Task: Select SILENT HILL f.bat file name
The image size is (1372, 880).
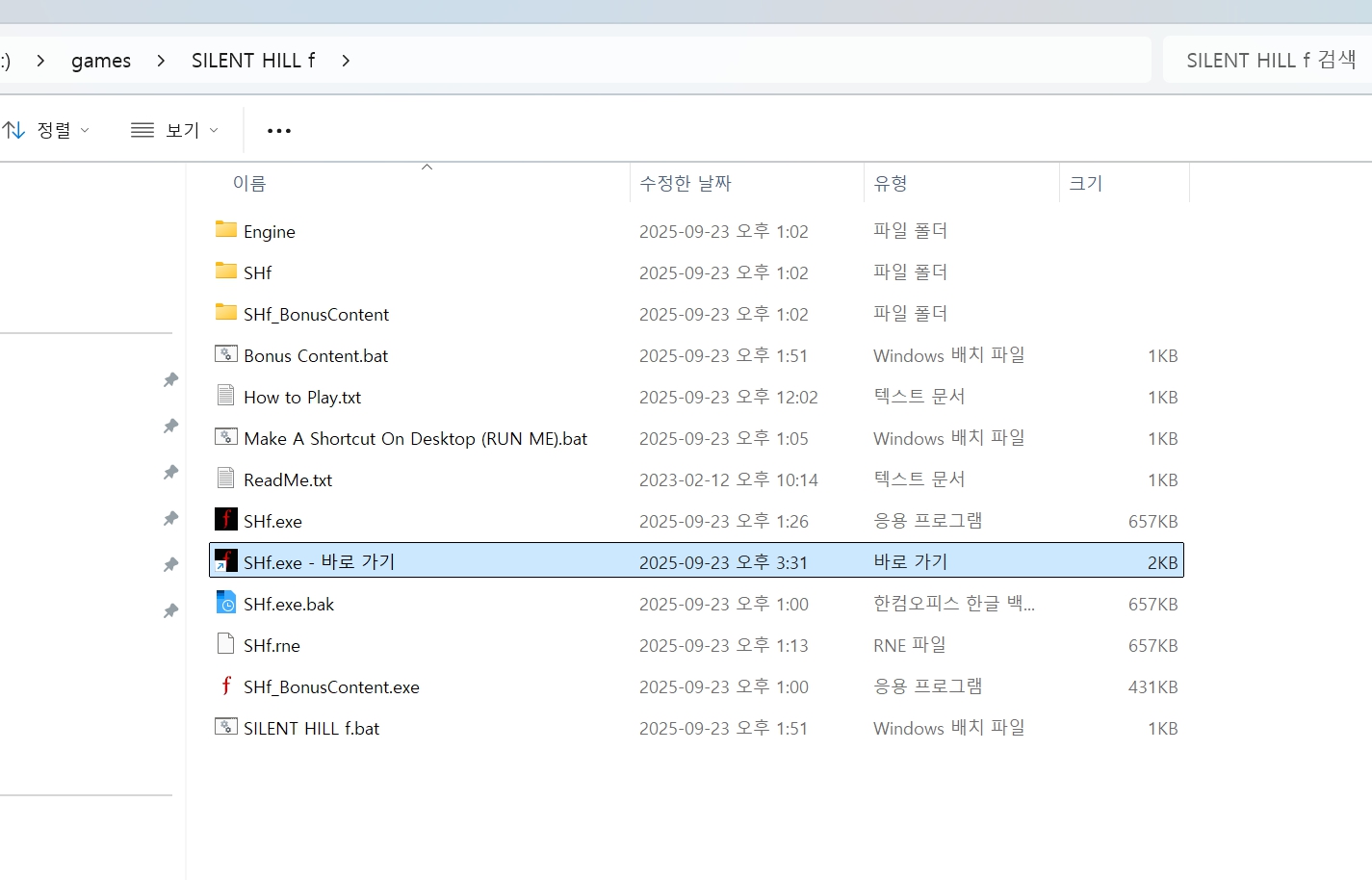Action: [311, 729]
